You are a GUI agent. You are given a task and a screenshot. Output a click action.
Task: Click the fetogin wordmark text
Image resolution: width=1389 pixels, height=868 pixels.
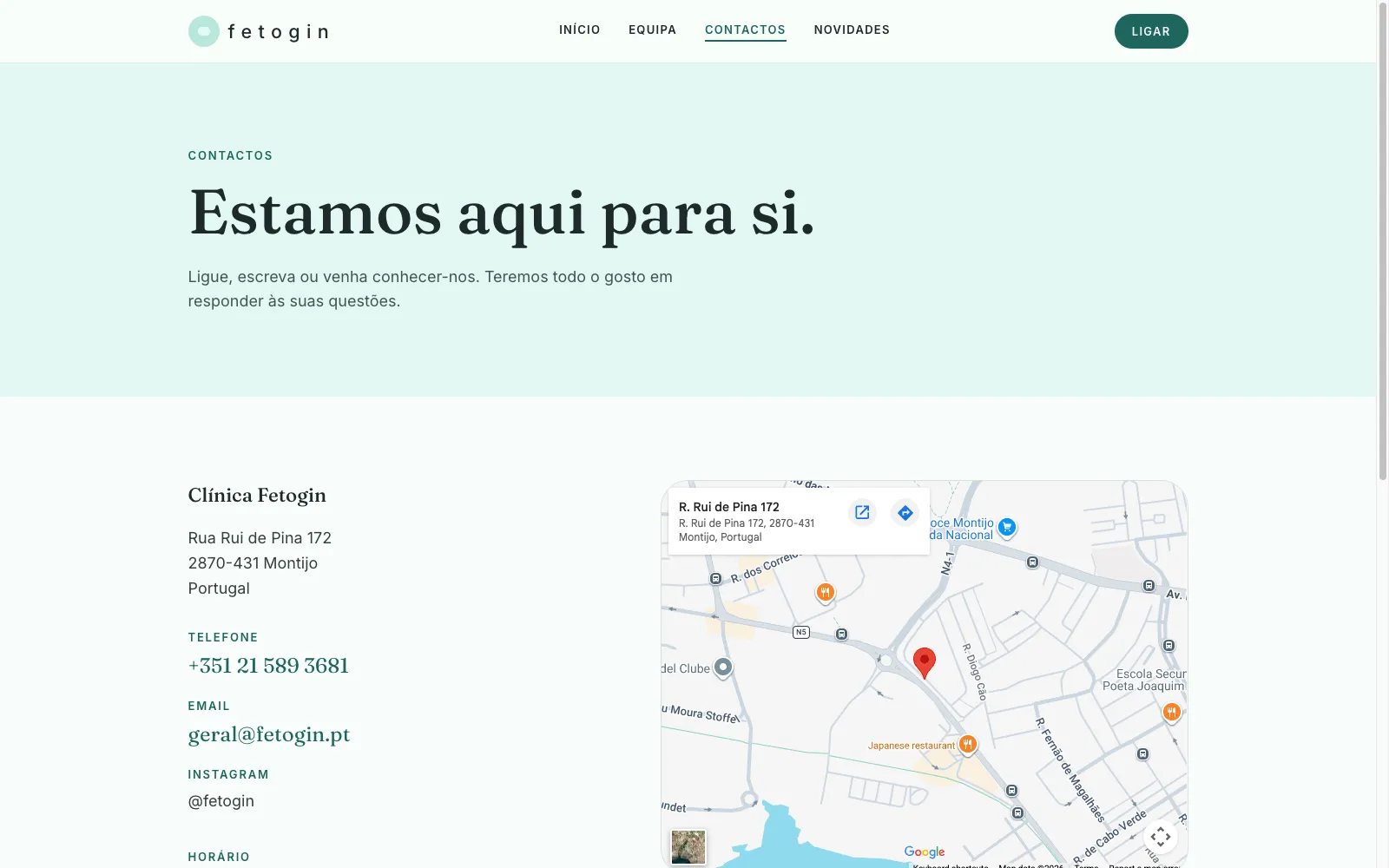279,32
